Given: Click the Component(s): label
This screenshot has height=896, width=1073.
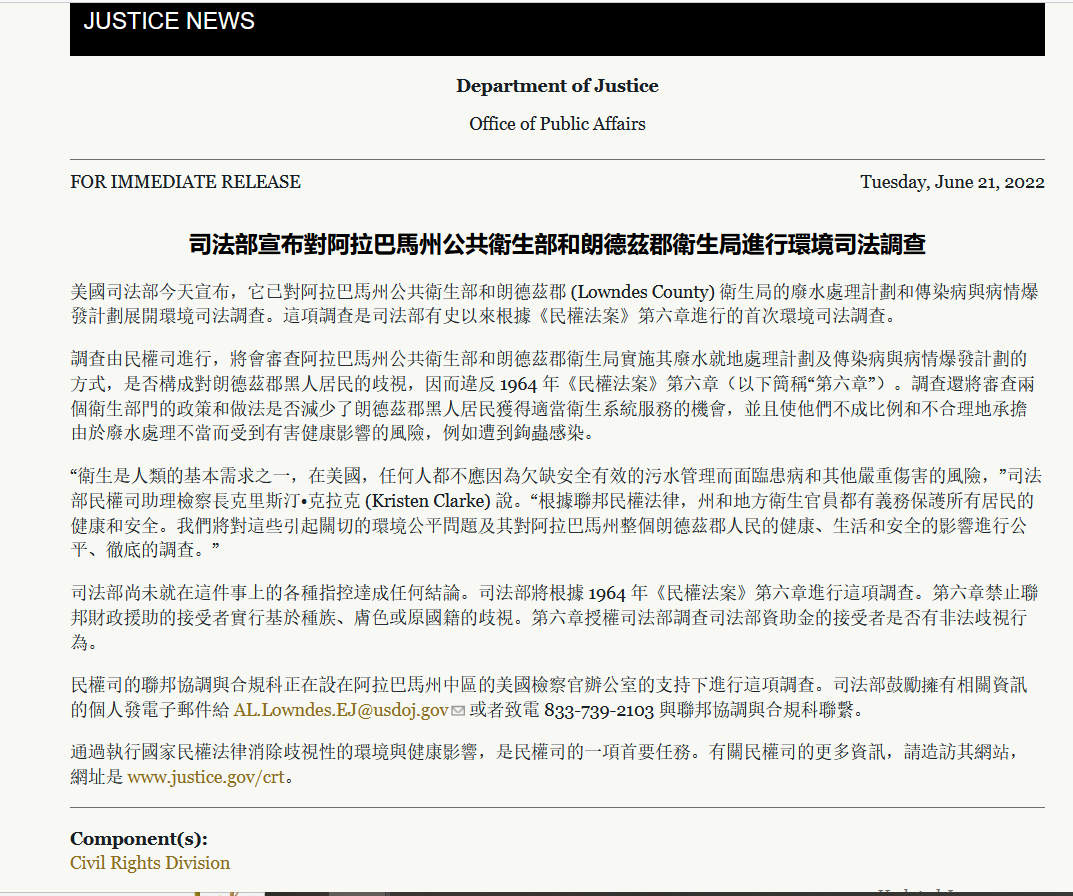Looking at the screenshot, I should click(139, 839).
